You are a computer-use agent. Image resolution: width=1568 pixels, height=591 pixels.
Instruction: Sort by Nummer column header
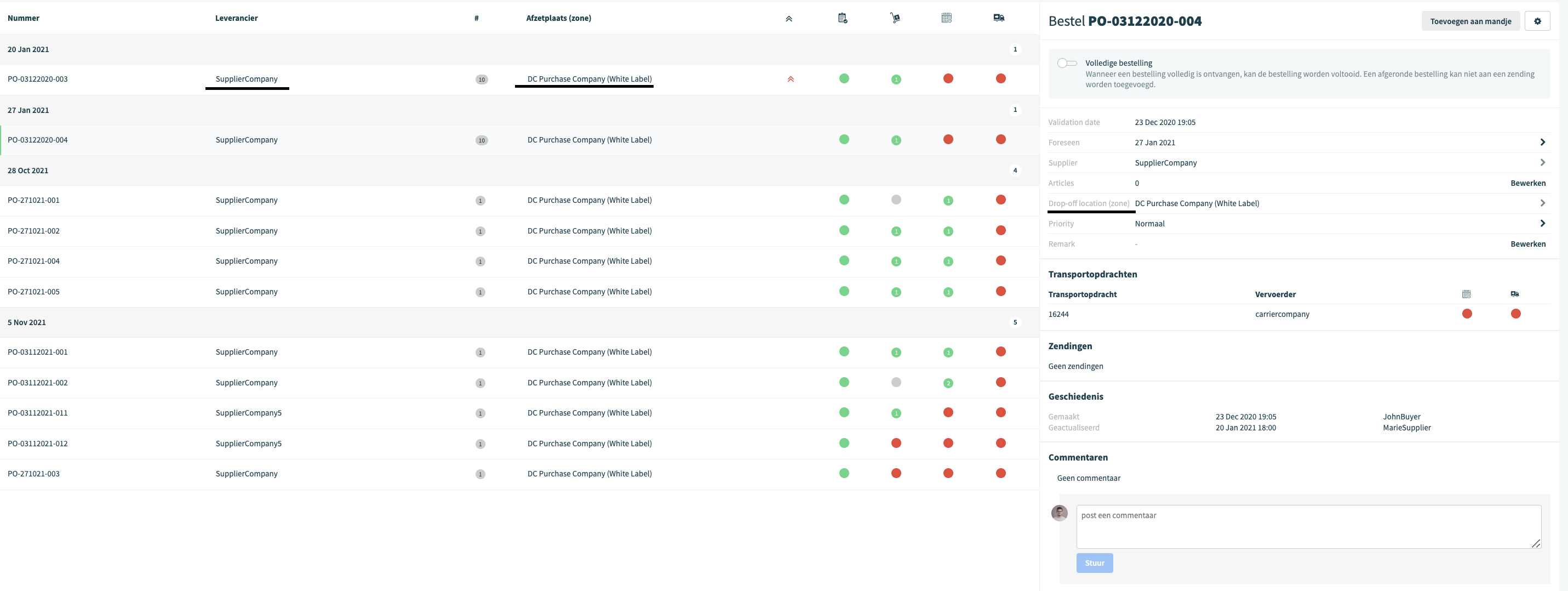pyautogui.click(x=23, y=18)
